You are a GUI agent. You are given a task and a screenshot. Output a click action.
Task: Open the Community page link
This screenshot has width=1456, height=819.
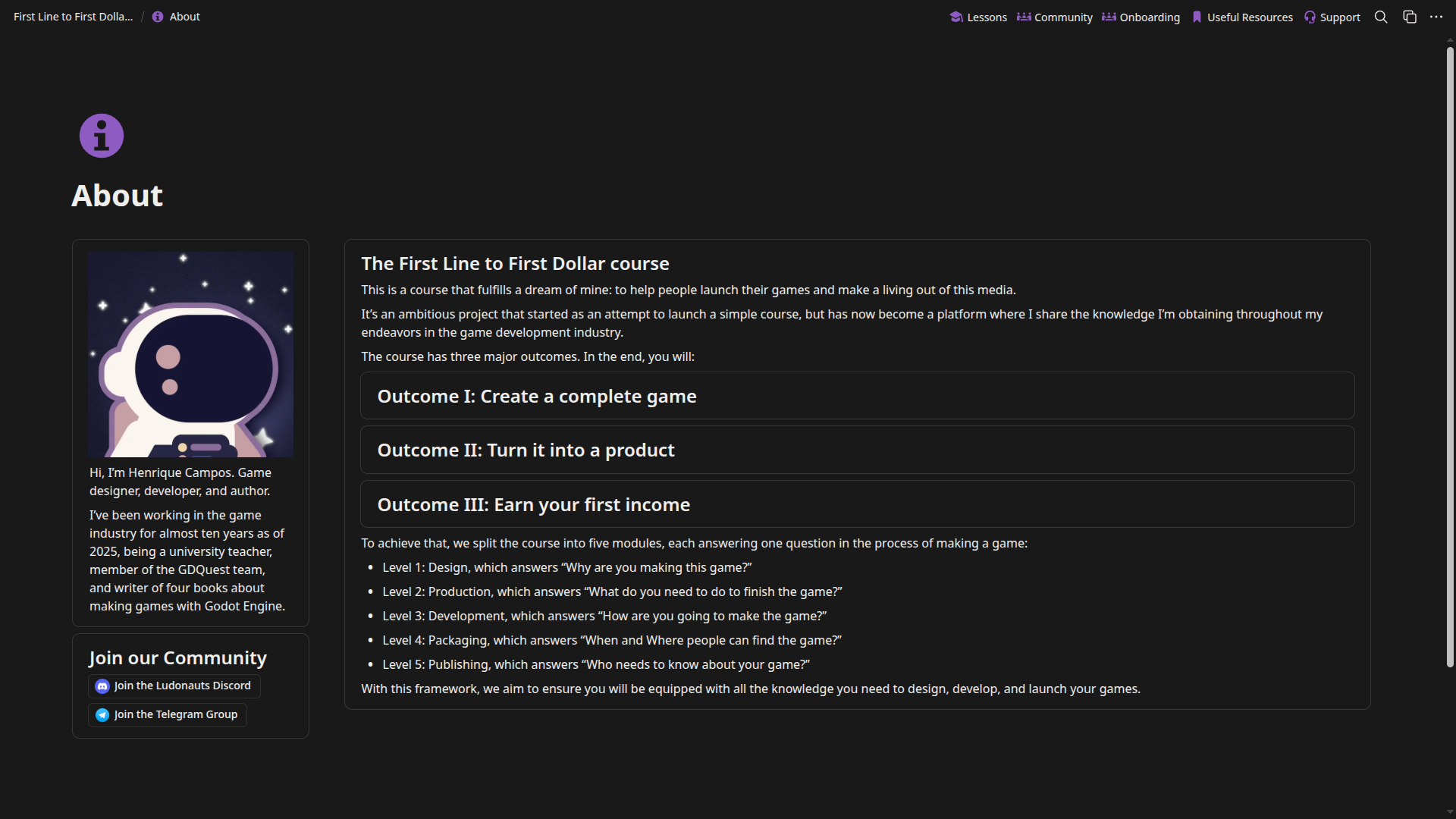coord(1055,17)
